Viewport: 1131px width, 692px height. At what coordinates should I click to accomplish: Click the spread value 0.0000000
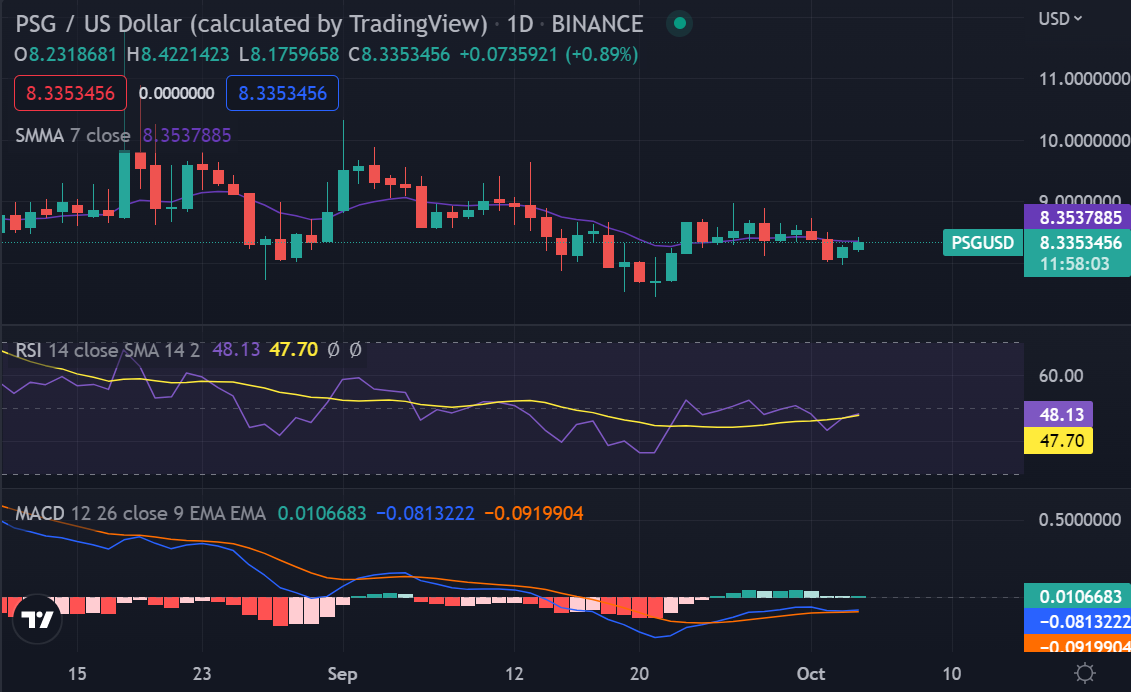(x=176, y=93)
